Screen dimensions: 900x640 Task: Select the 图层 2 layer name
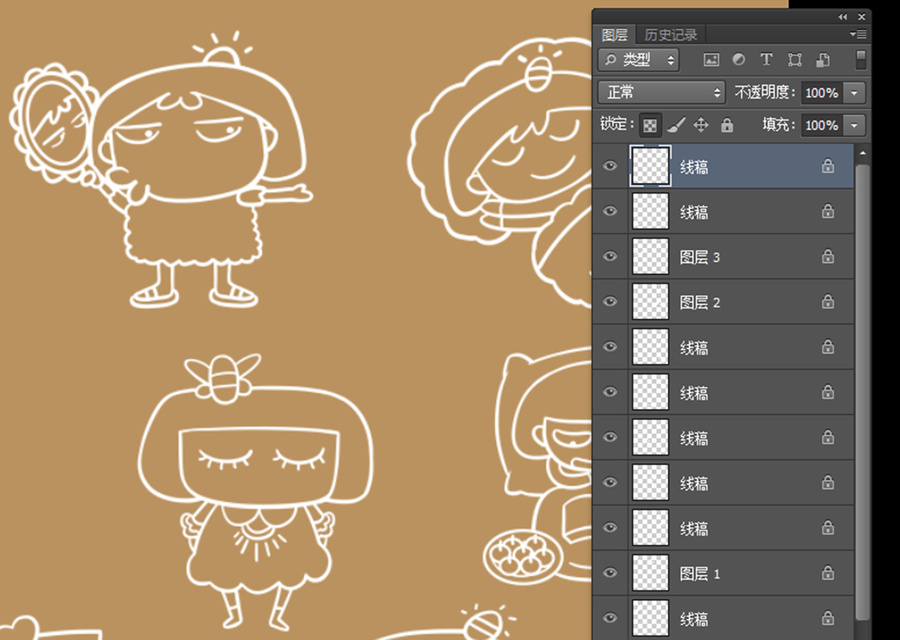700,302
